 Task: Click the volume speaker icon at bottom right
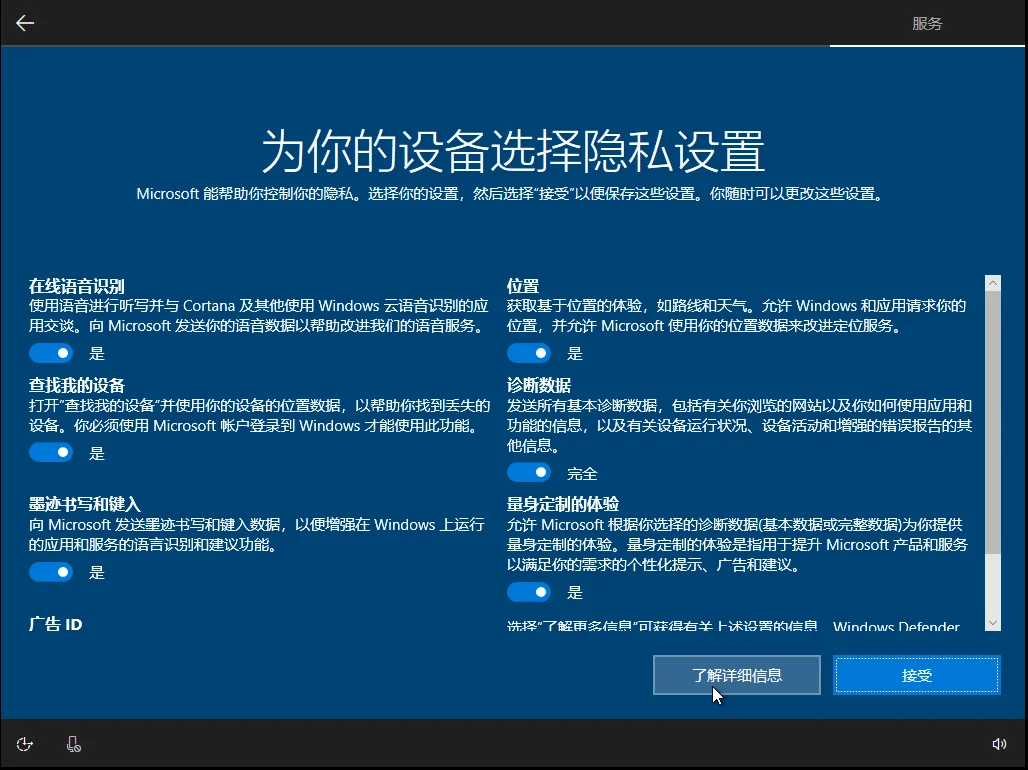point(999,744)
